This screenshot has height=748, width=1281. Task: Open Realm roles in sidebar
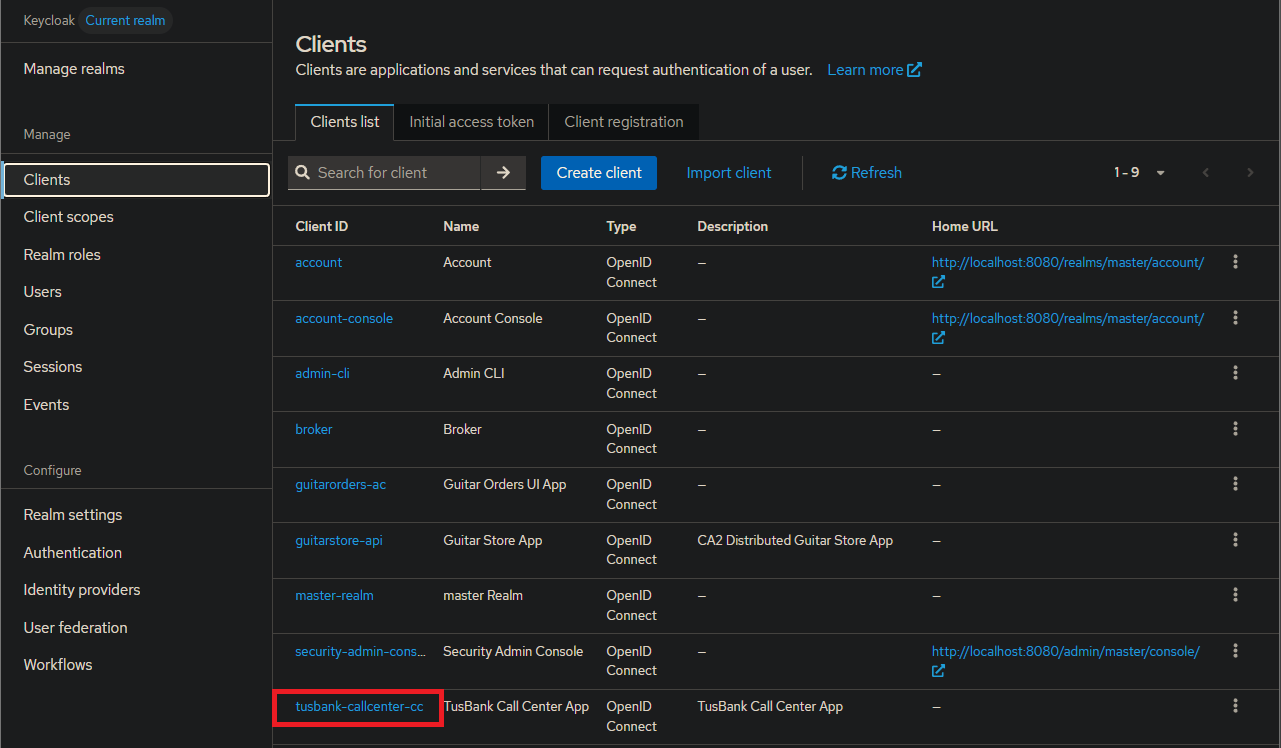[x=62, y=255]
